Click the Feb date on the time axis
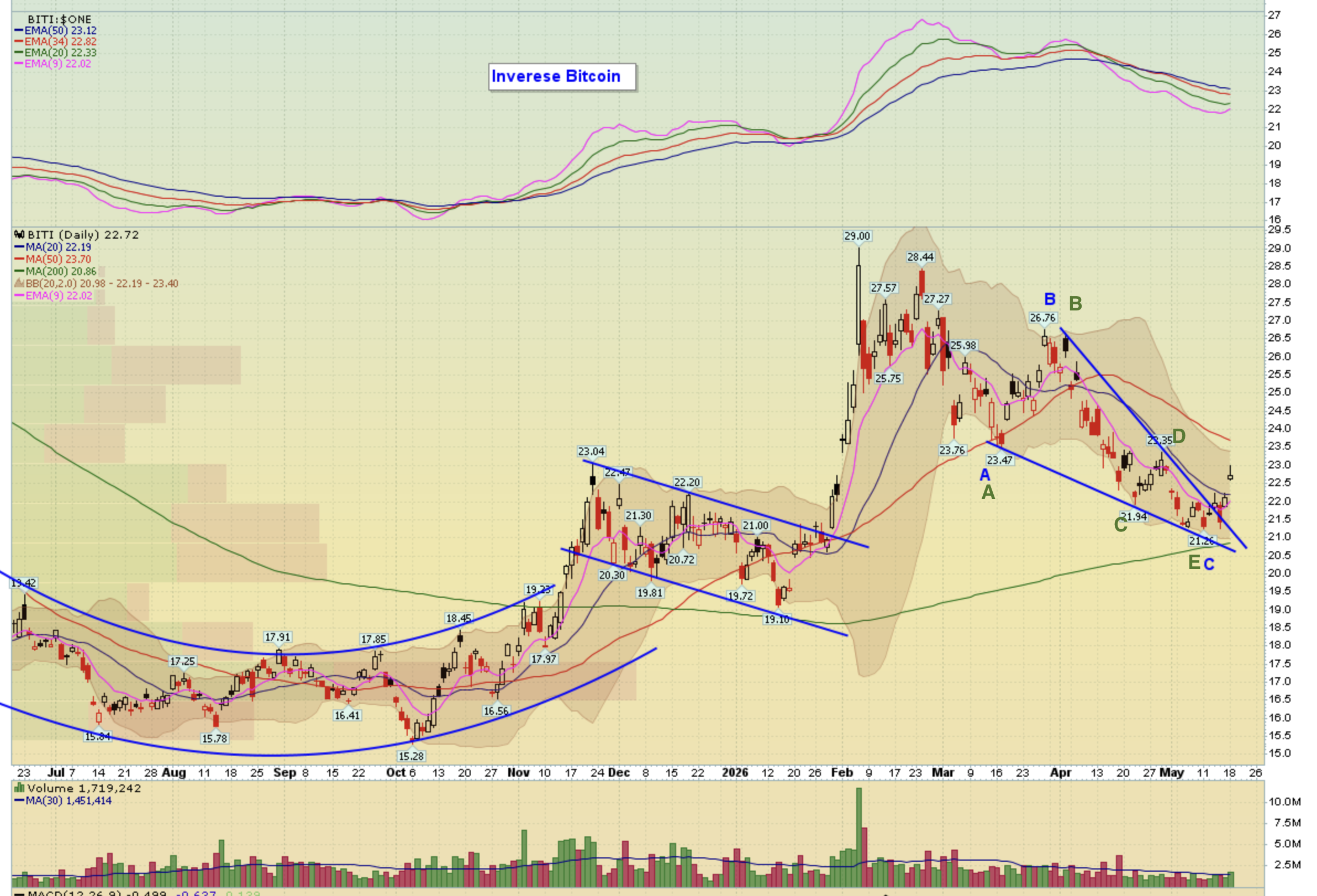Screen dimensions: 1317x896 tap(842, 772)
